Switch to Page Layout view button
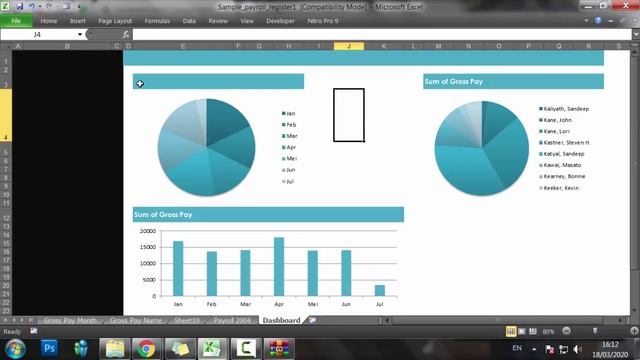This screenshot has height=360, width=640. [x=522, y=331]
